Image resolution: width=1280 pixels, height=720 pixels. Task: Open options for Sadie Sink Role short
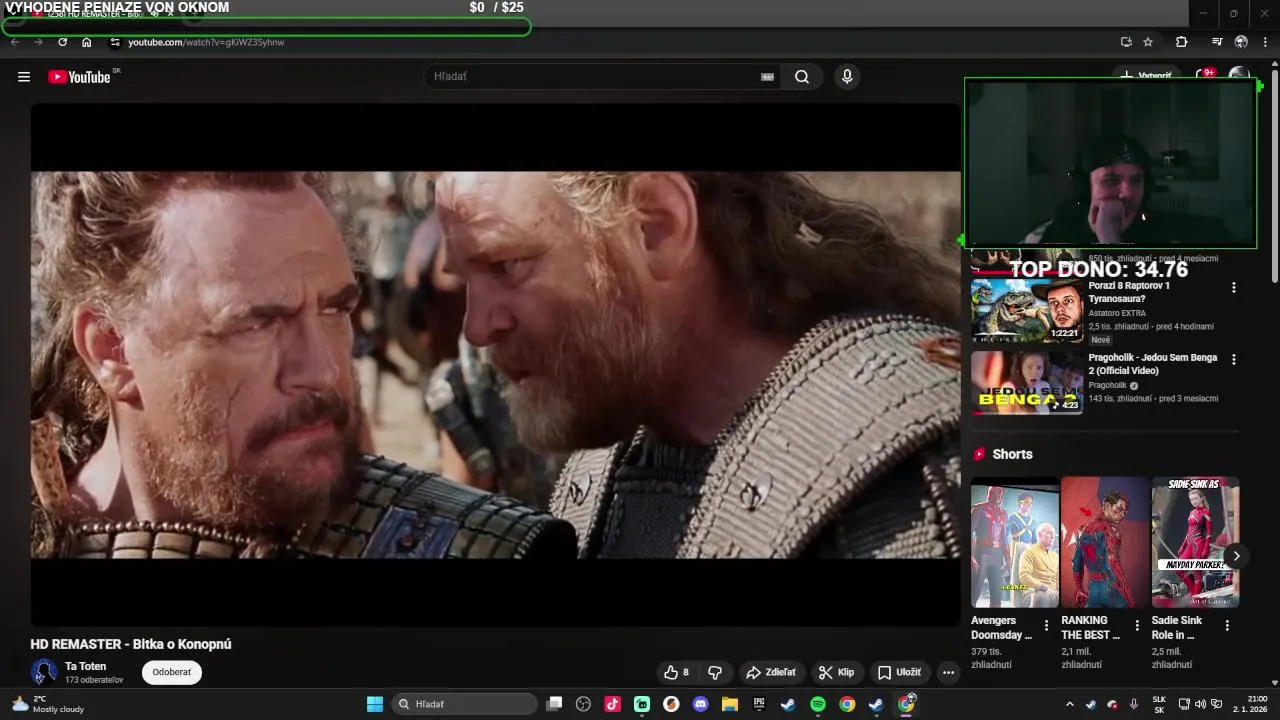click(1227, 625)
